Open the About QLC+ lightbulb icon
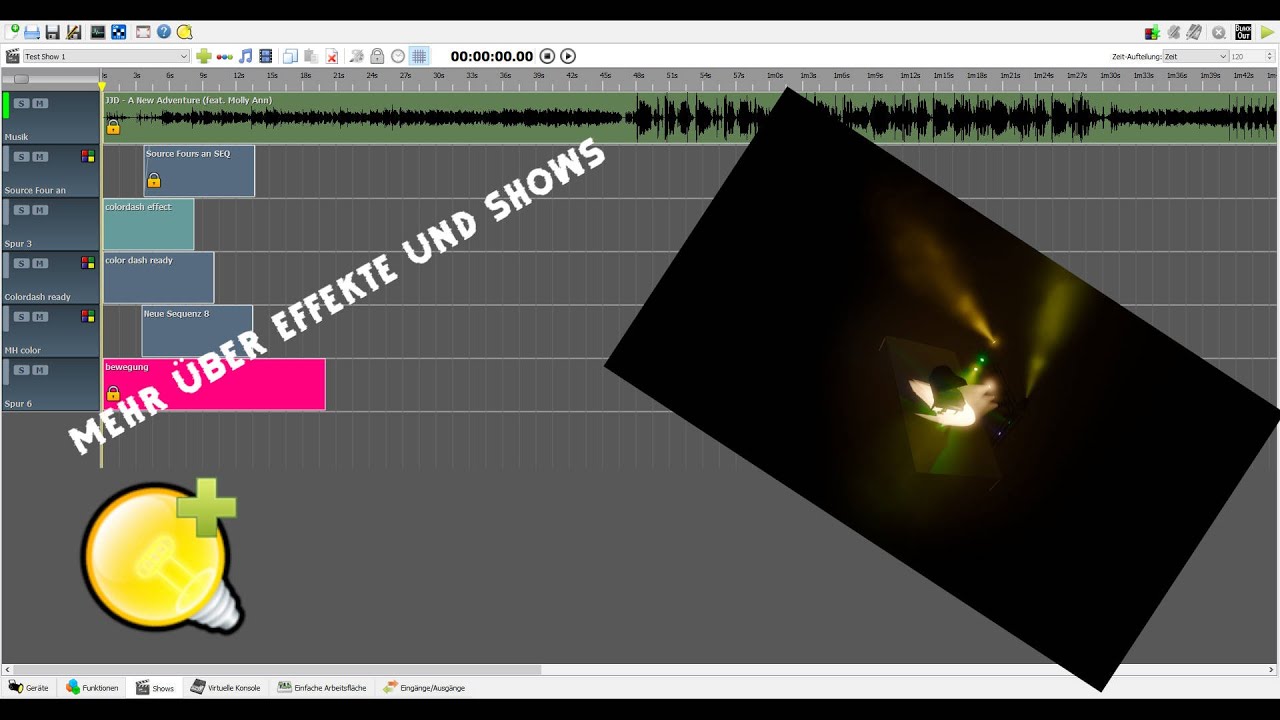The height and width of the screenshot is (720, 1280). [x=184, y=32]
